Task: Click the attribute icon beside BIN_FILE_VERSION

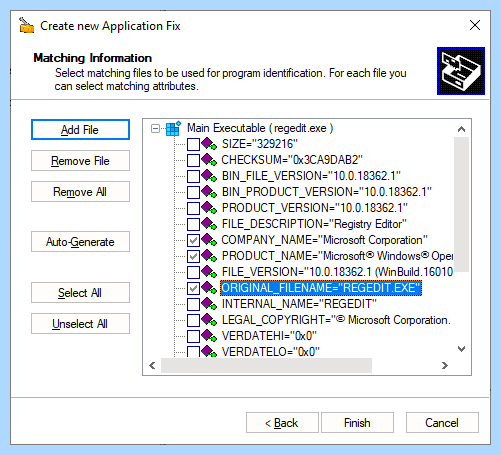Action: click(209, 176)
